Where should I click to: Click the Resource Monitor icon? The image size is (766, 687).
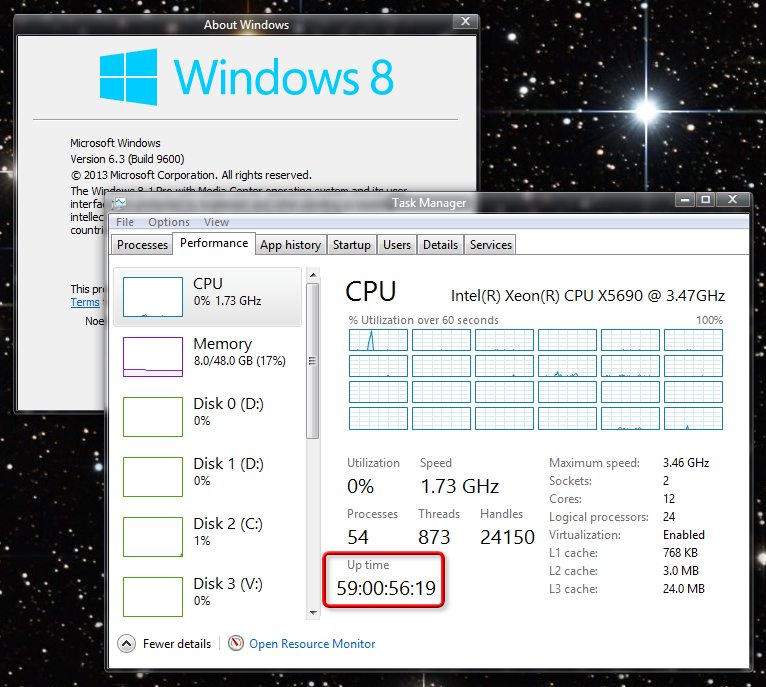tap(236, 644)
